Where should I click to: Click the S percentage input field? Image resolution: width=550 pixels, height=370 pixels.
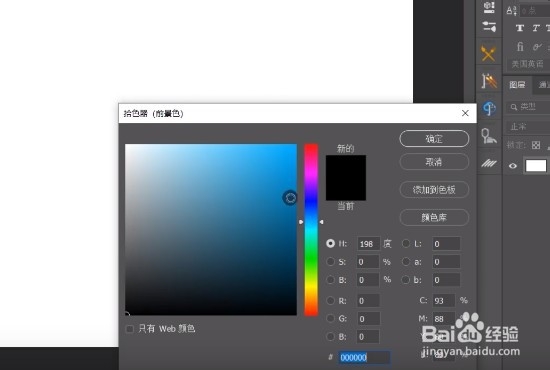coord(368,262)
